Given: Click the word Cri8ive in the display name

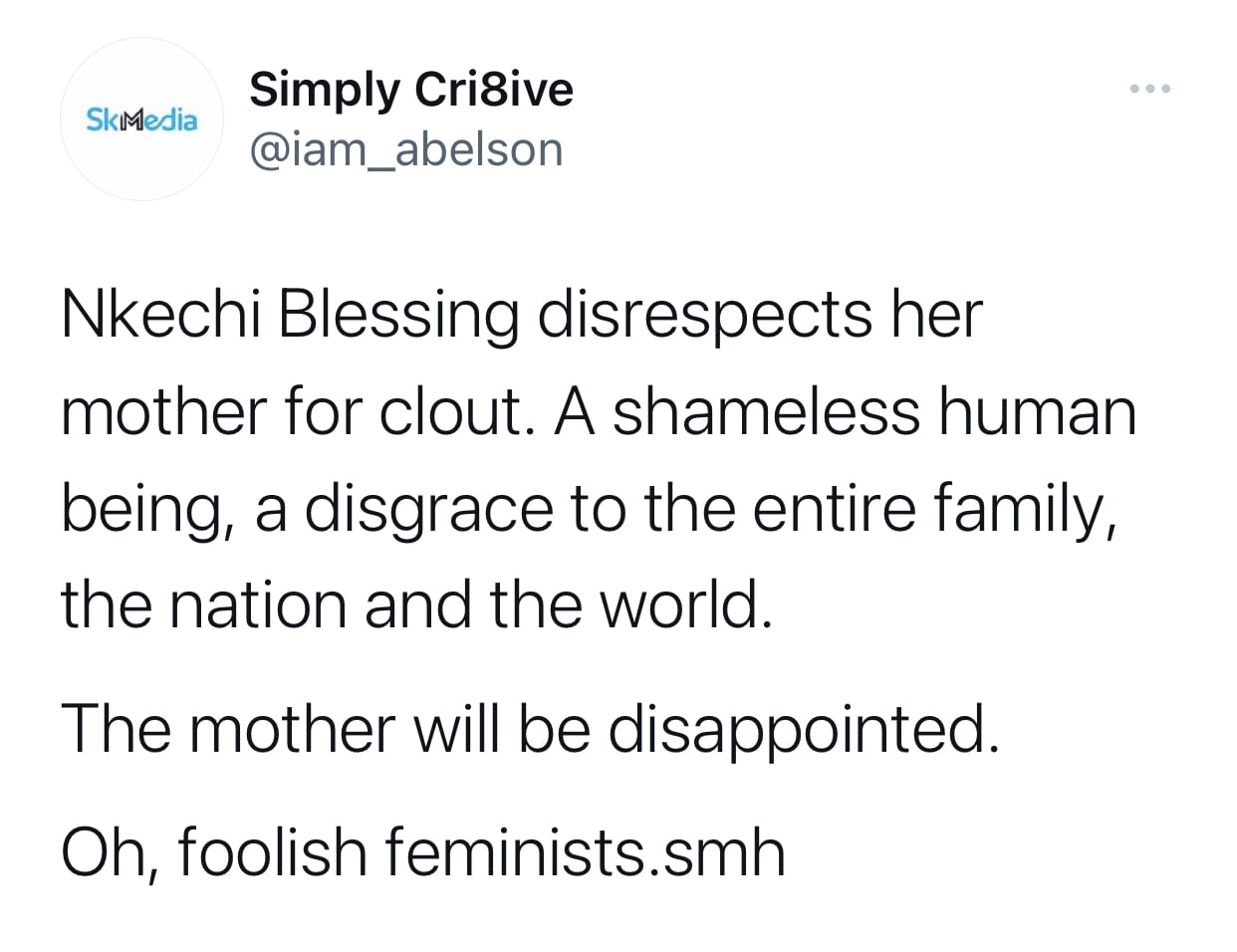Looking at the screenshot, I should [x=494, y=90].
